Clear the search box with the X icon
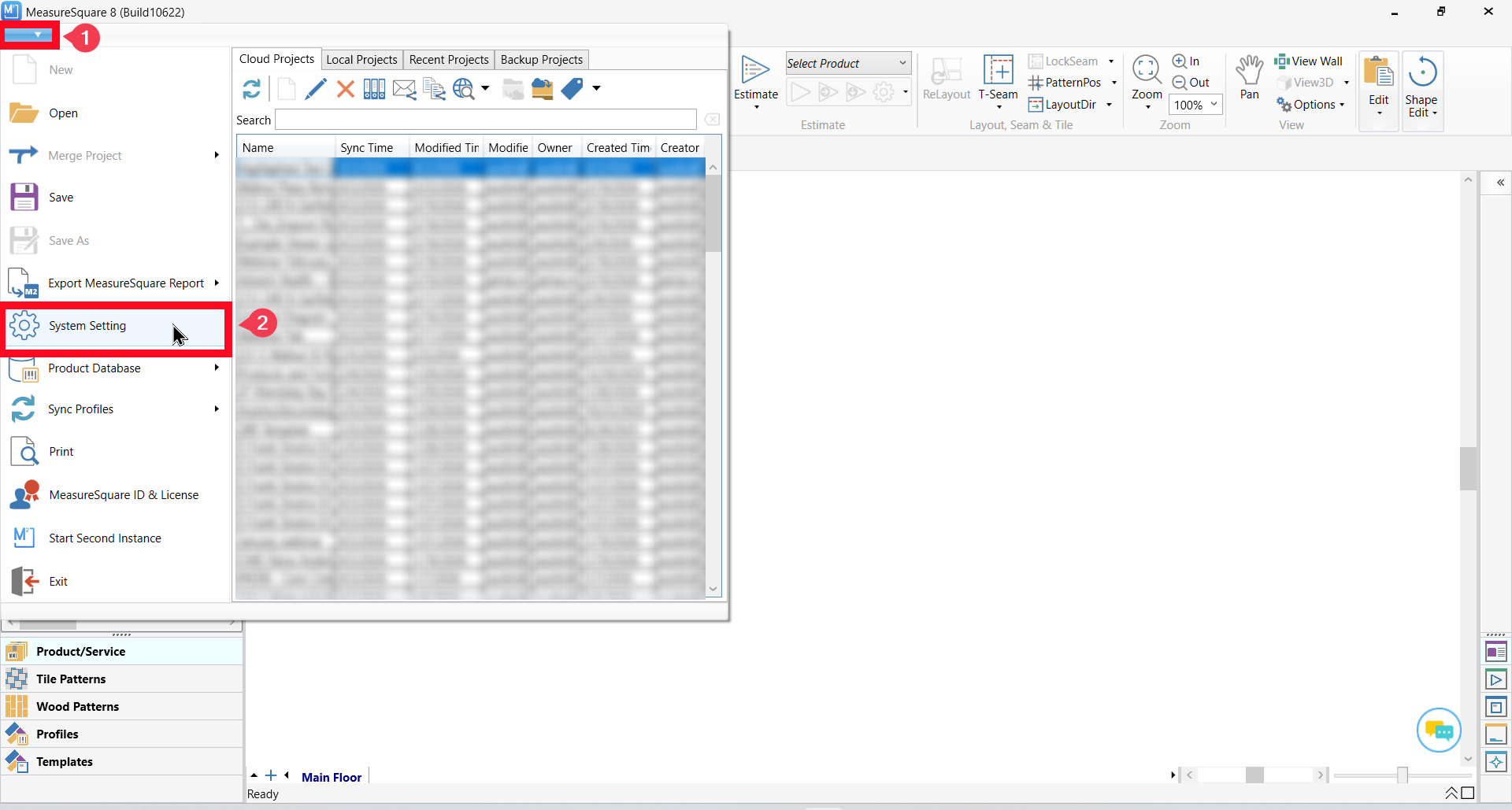 (x=712, y=120)
